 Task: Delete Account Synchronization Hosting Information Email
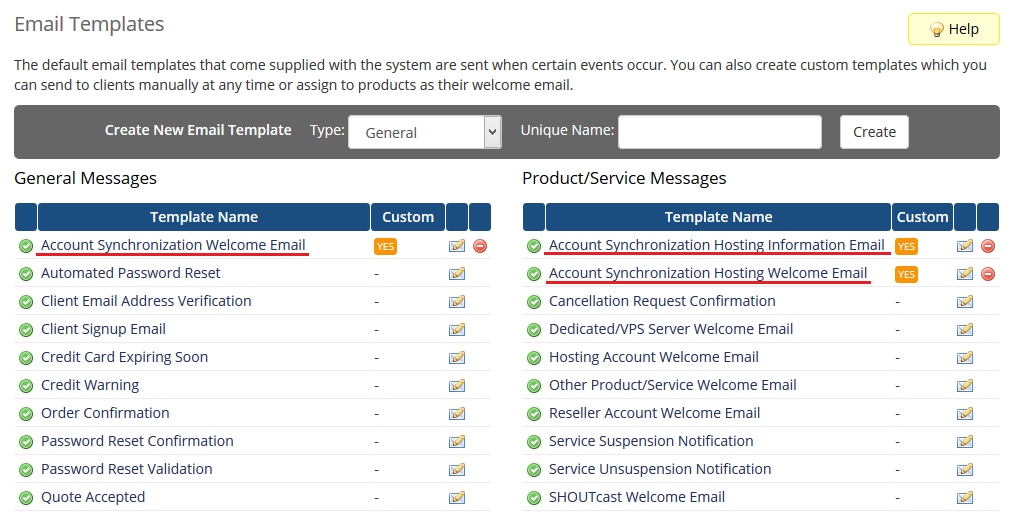click(x=988, y=246)
